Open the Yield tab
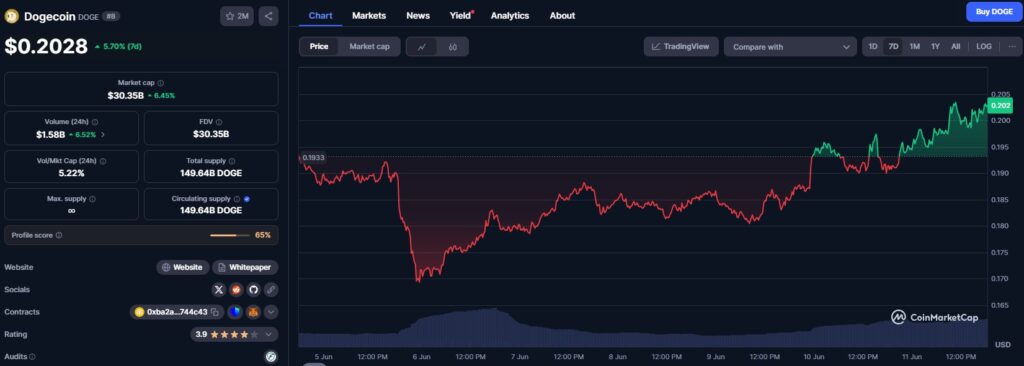The height and width of the screenshot is (366, 1024). pyautogui.click(x=460, y=15)
